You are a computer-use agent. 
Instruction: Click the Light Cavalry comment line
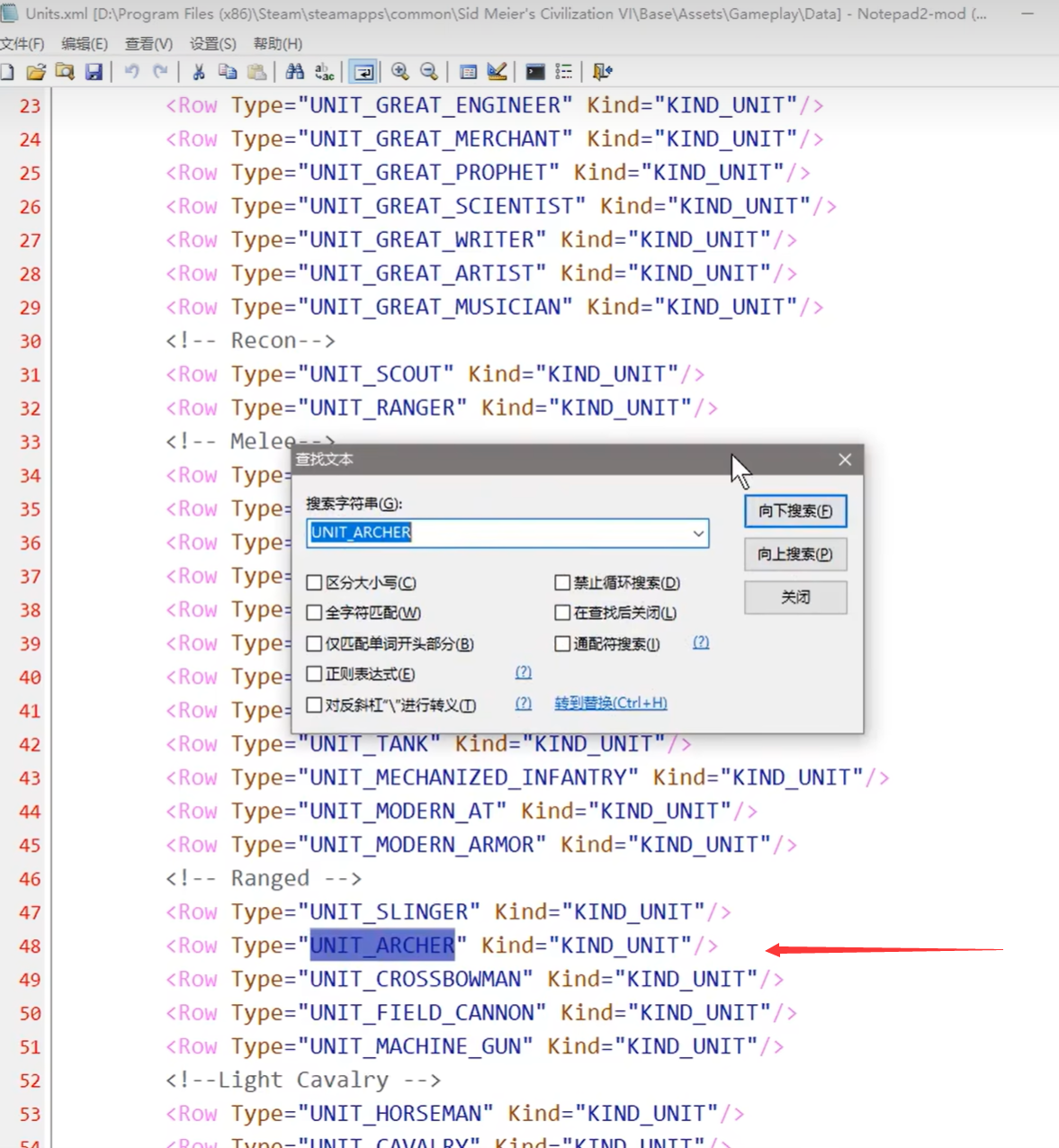pyautogui.click(x=303, y=1080)
